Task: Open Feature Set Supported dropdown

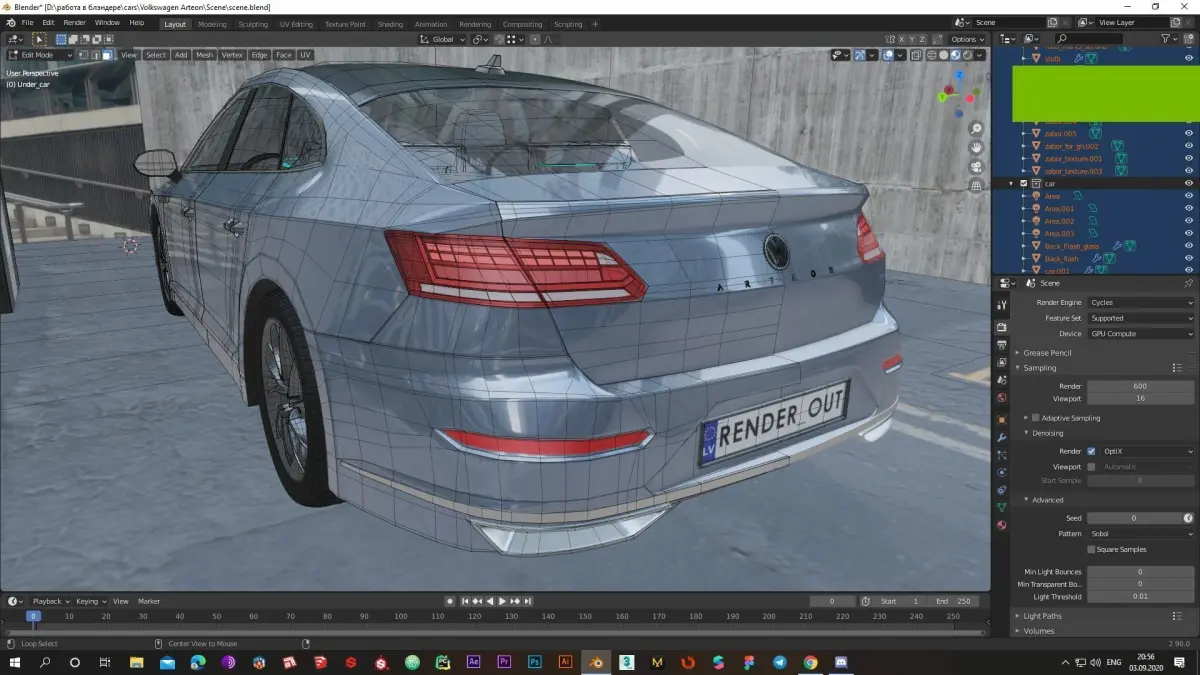Action: tap(1141, 318)
